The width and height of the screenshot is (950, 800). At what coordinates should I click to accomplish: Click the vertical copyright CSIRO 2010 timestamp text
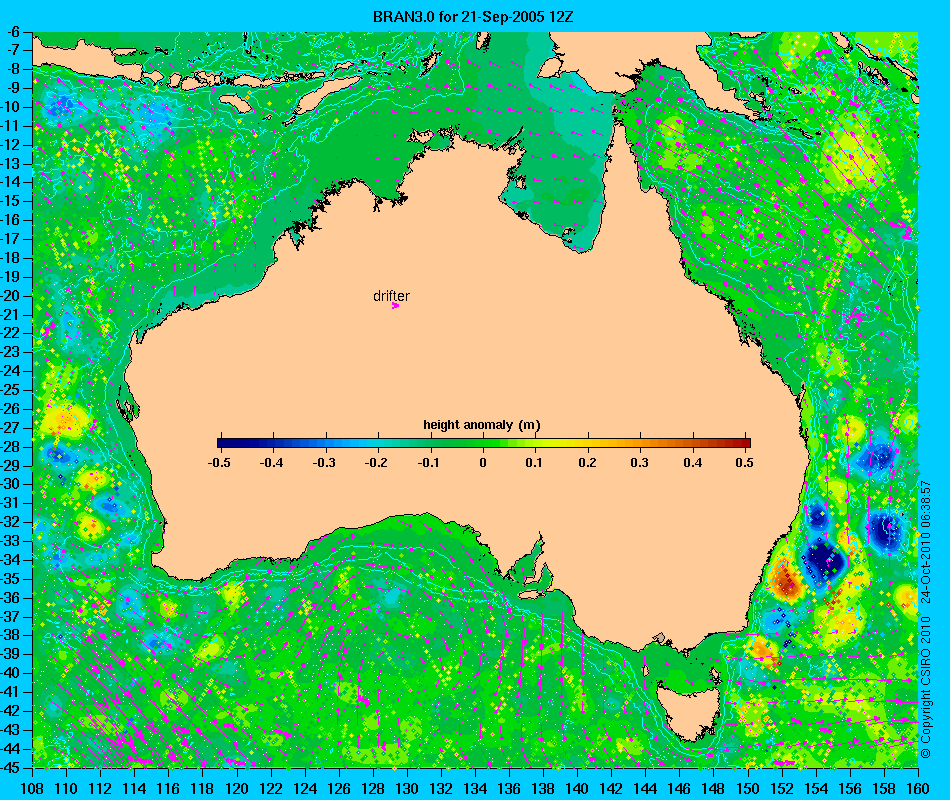[926, 619]
